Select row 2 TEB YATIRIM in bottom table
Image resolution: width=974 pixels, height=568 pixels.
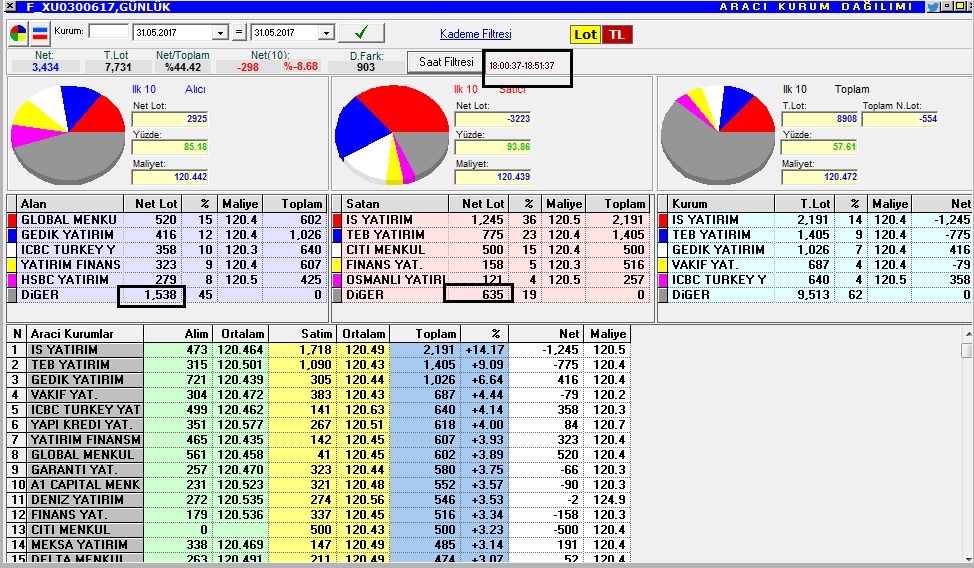click(x=319, y=365)
